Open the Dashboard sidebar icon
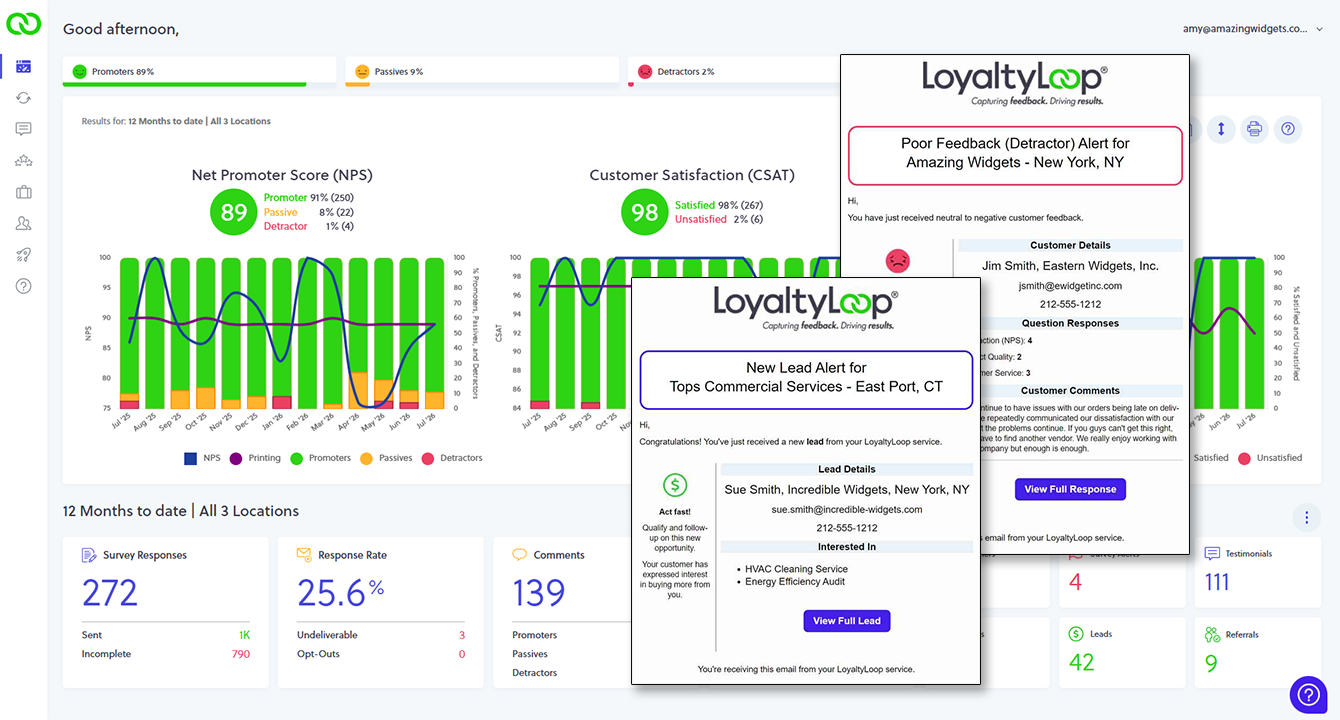The width and height of the screenshot is (1340, 720). coord(23,67)
